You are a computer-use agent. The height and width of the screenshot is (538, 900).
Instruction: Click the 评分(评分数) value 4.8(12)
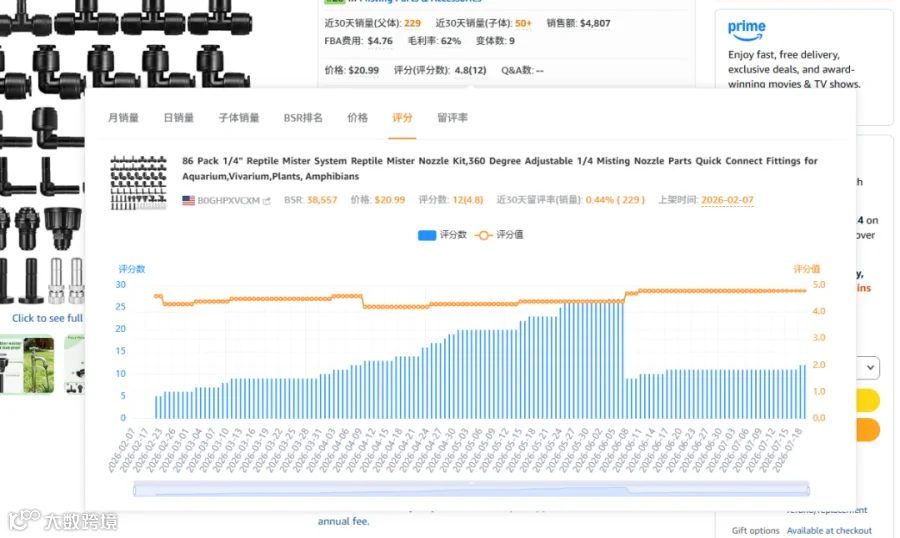point(470,70)
